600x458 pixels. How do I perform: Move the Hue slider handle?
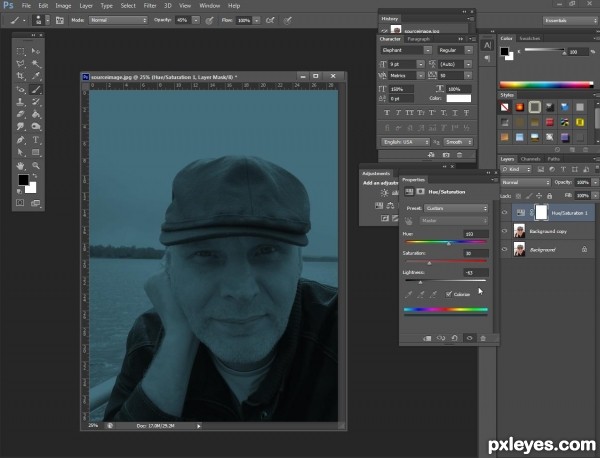coord(449,243)
